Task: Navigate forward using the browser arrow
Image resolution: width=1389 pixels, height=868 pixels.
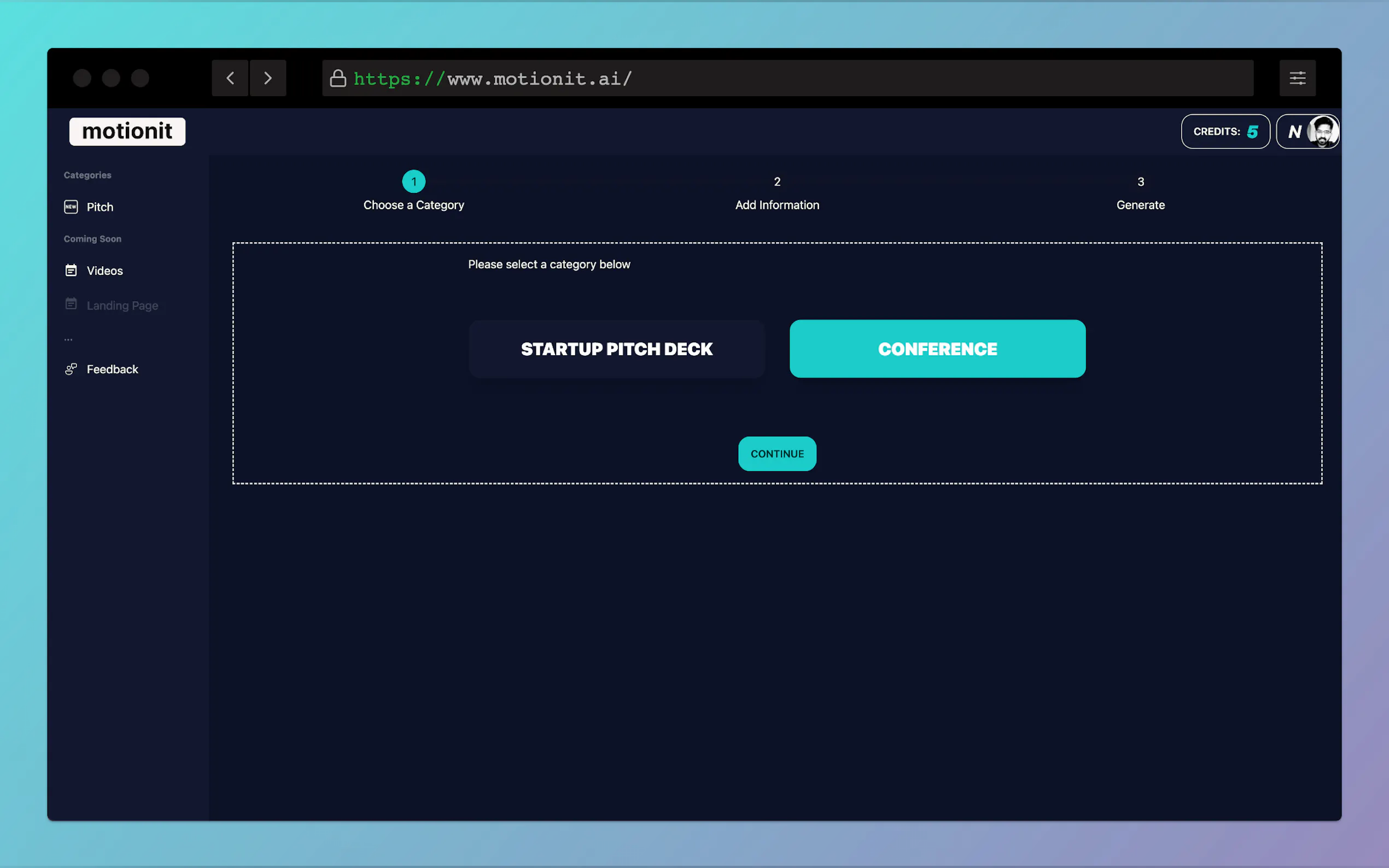Action: point(267,78)
